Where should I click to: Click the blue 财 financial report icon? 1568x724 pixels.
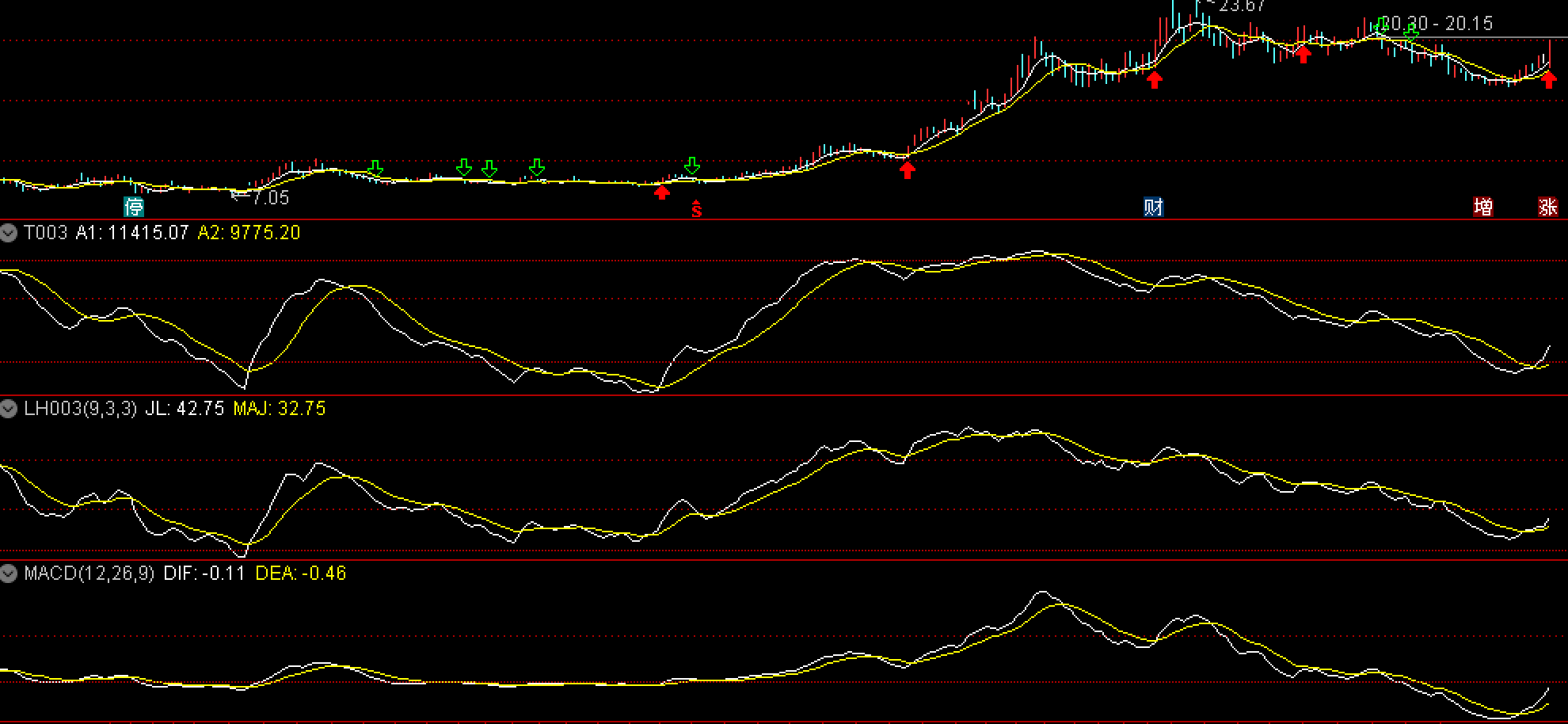tap(1154, 208)
